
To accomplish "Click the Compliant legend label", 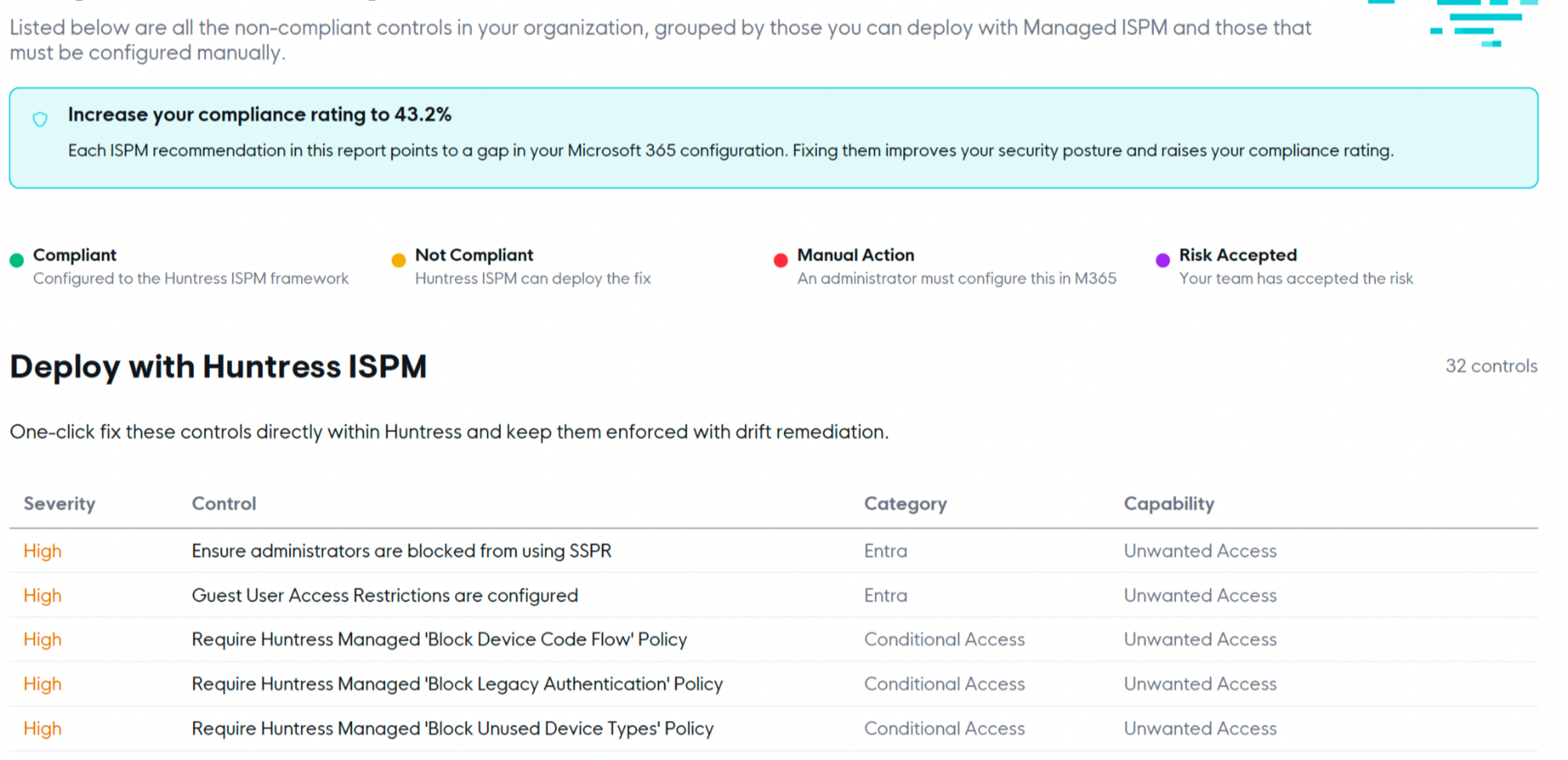I will click(74, 255).
